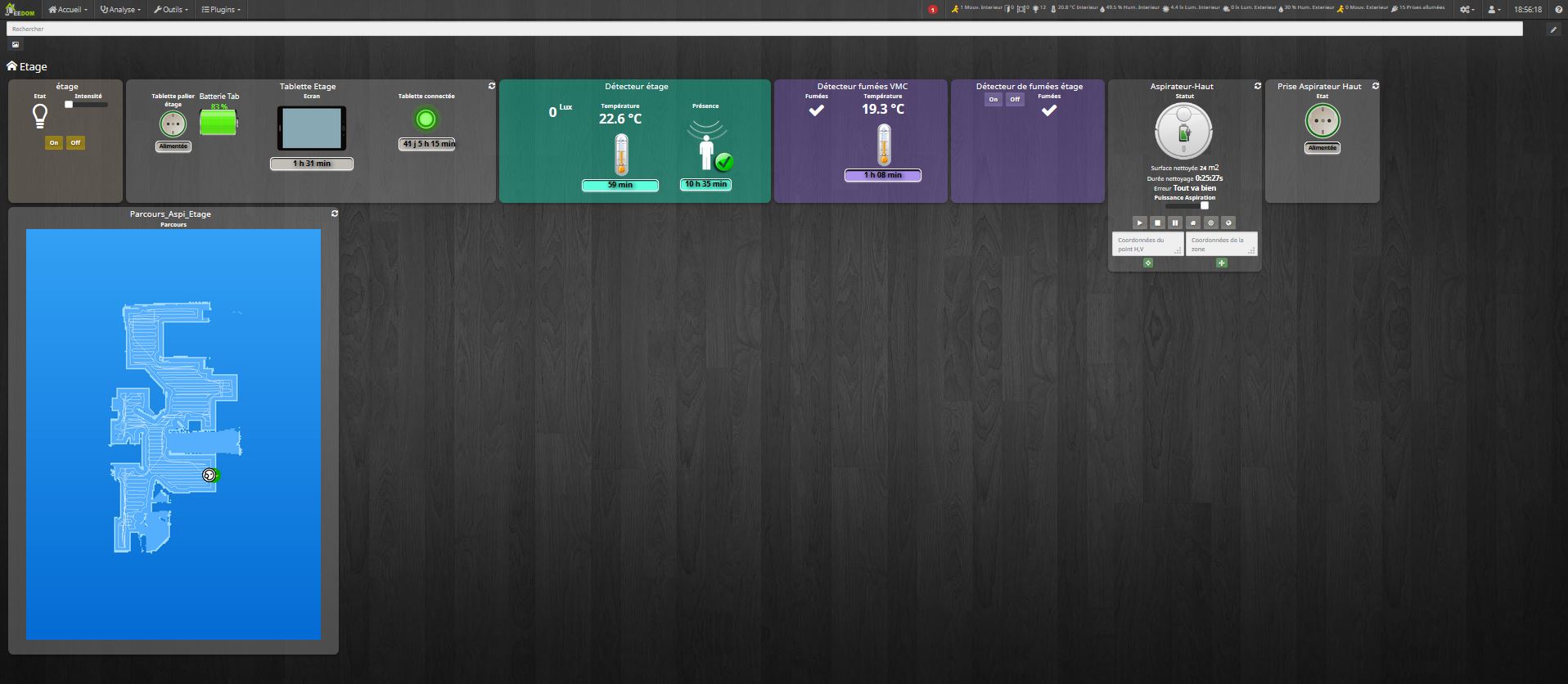Click the clock showing 18:56:18

click(x=1528, y=10)
